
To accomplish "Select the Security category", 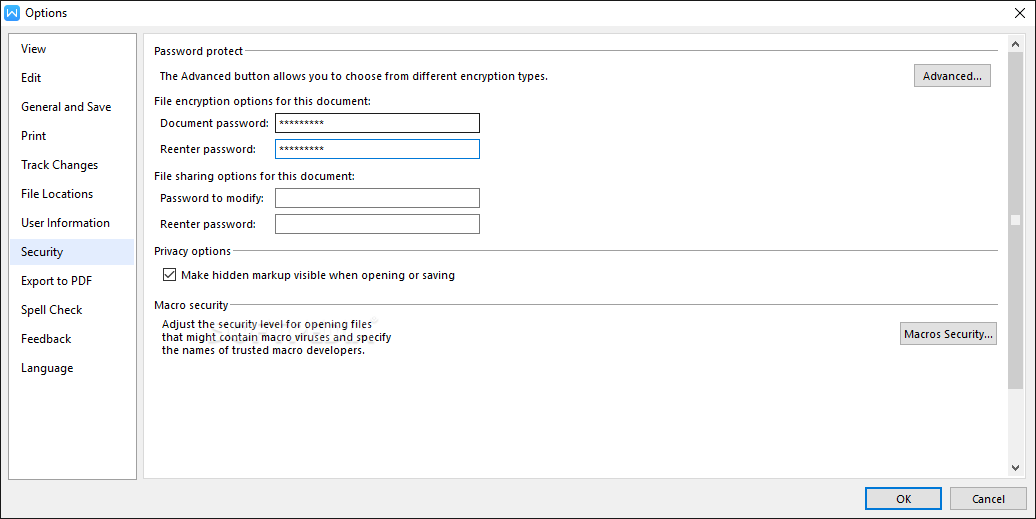I will 71,252.
